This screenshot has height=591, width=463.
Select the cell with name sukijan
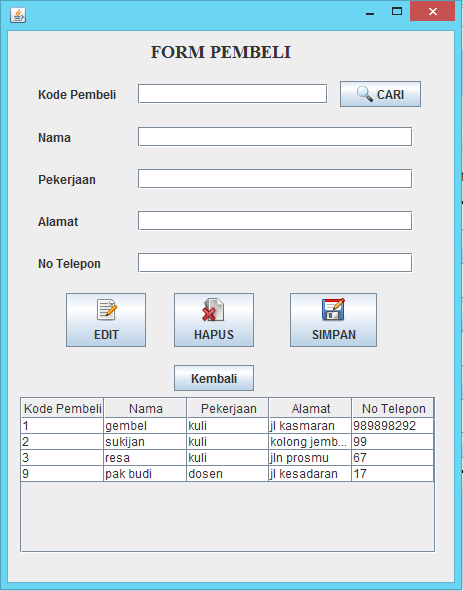point(145,441)
